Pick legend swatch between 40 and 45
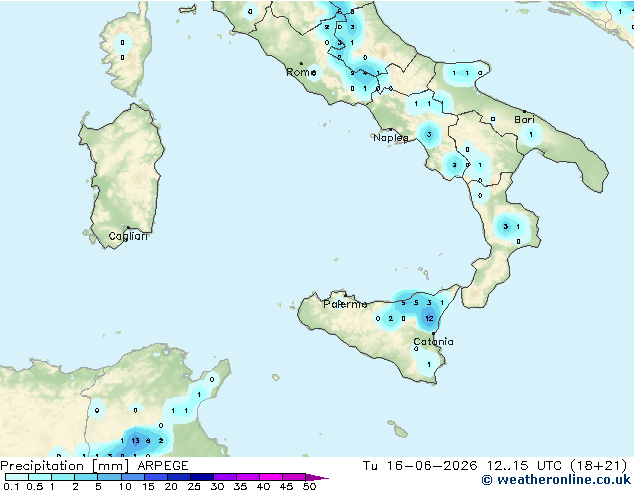Screen dimensions: 634x490 271,477
